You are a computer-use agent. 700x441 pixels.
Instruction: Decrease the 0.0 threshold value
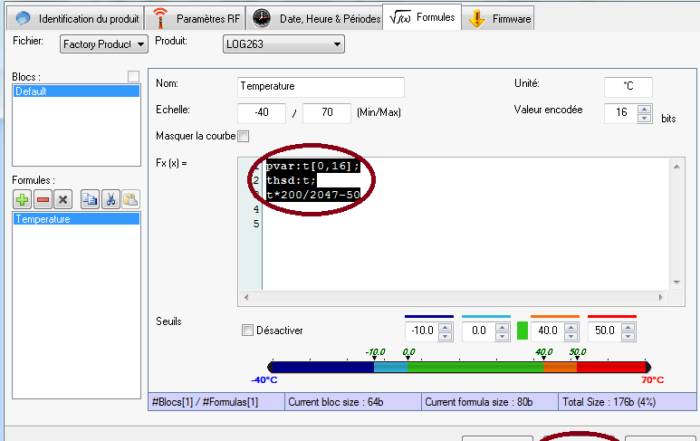point(502,336)
